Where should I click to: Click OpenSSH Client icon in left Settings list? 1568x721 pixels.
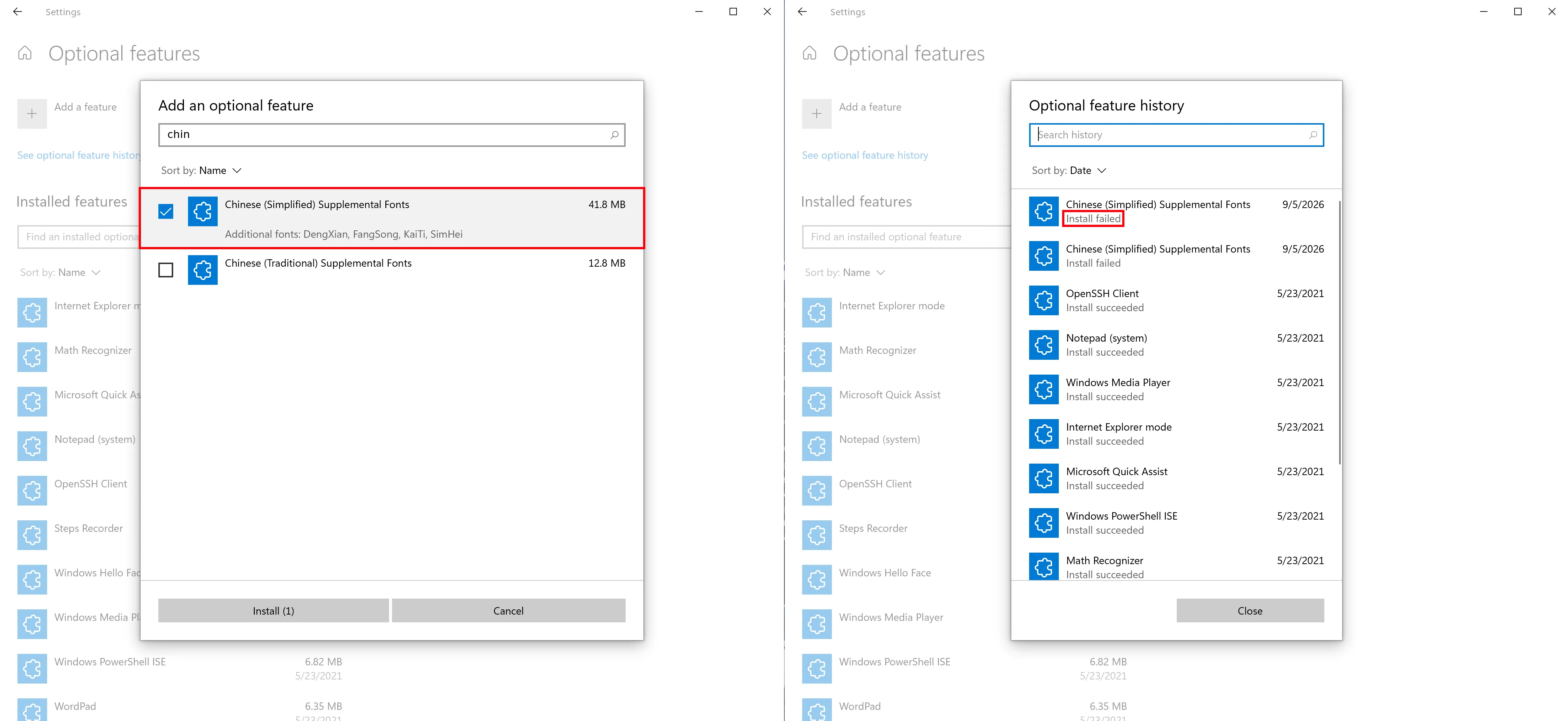(32, 490)
